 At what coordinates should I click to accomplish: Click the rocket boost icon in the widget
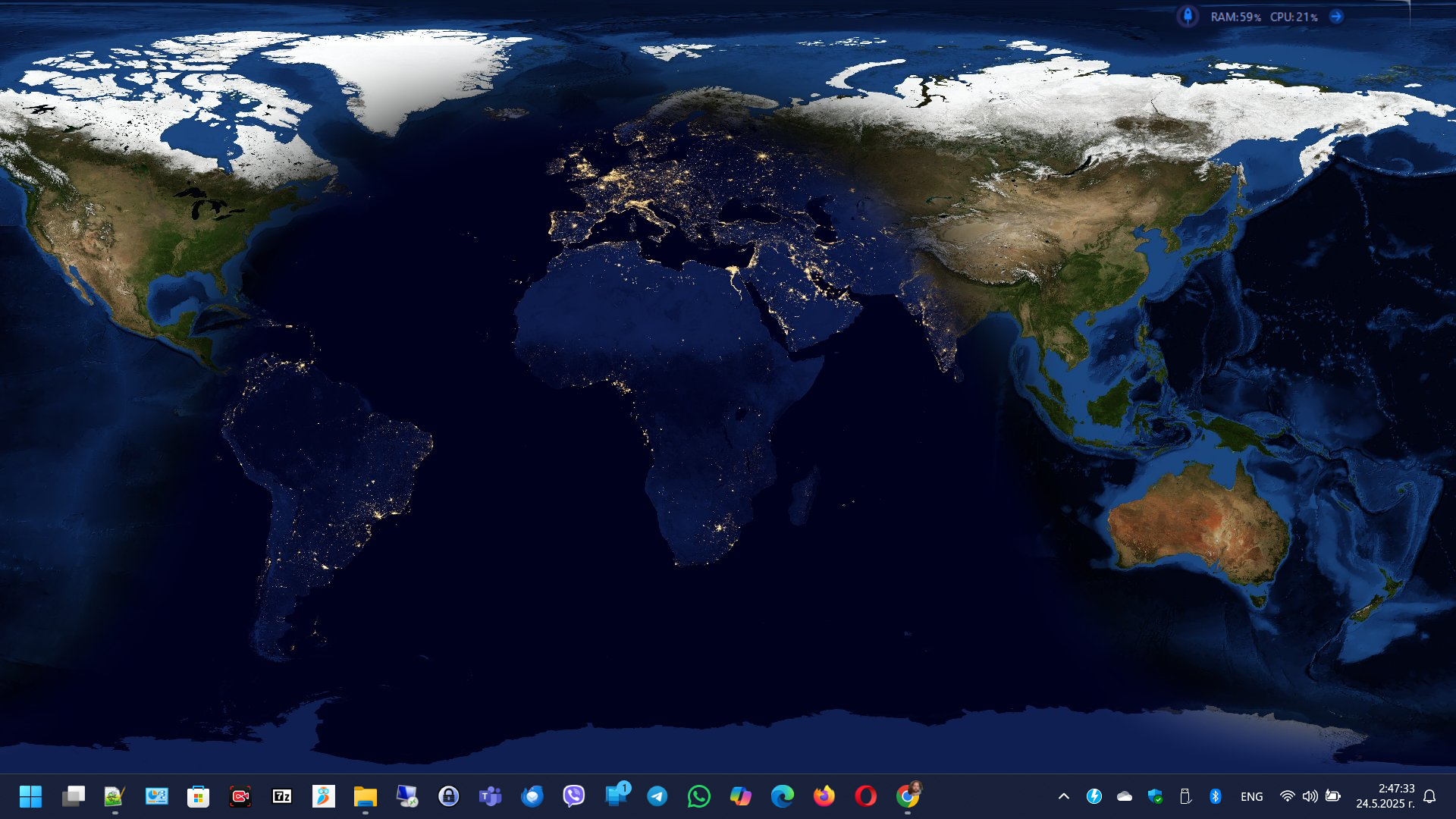click(x=1188, y=16)
